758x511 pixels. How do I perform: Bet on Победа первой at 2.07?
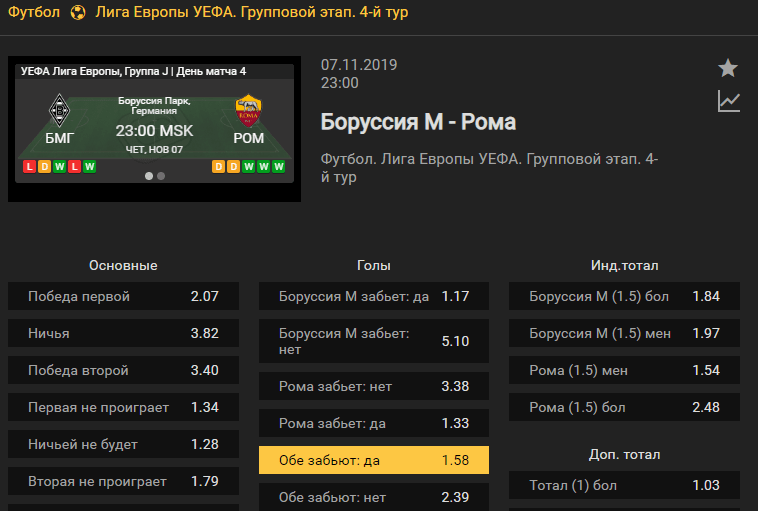(x=123, y=296)
